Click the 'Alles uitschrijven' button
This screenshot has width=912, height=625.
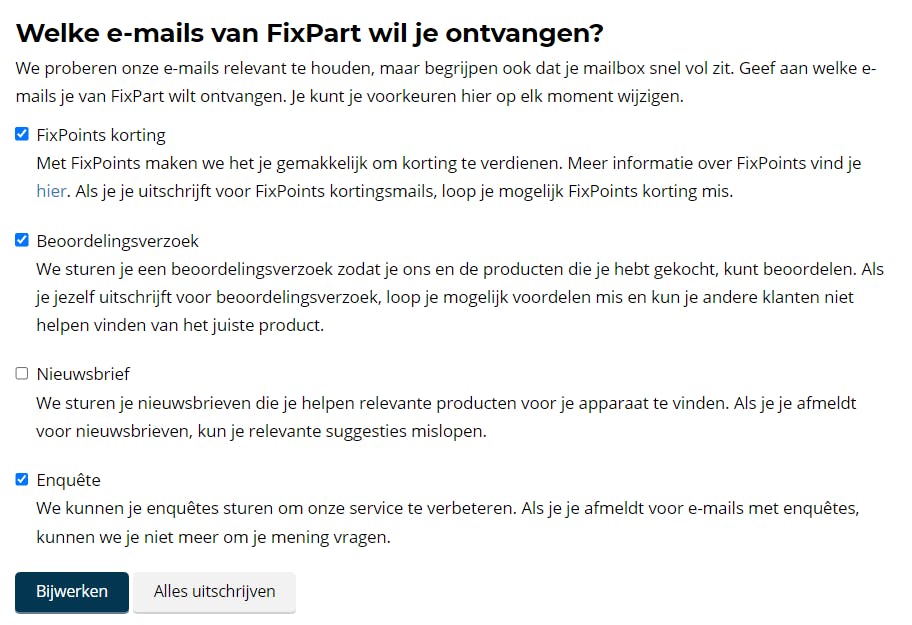[214, 591]
